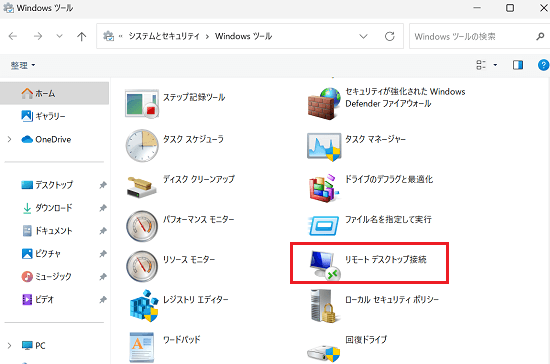Expand the OneDrive tree node

tap(9, 139)
